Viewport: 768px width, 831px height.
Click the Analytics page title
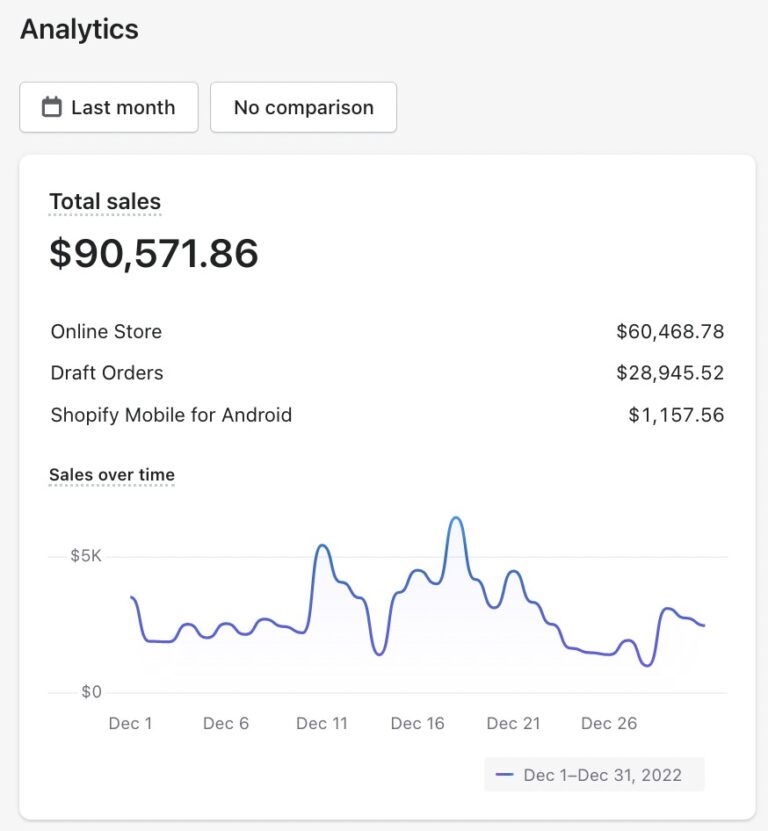80,29
